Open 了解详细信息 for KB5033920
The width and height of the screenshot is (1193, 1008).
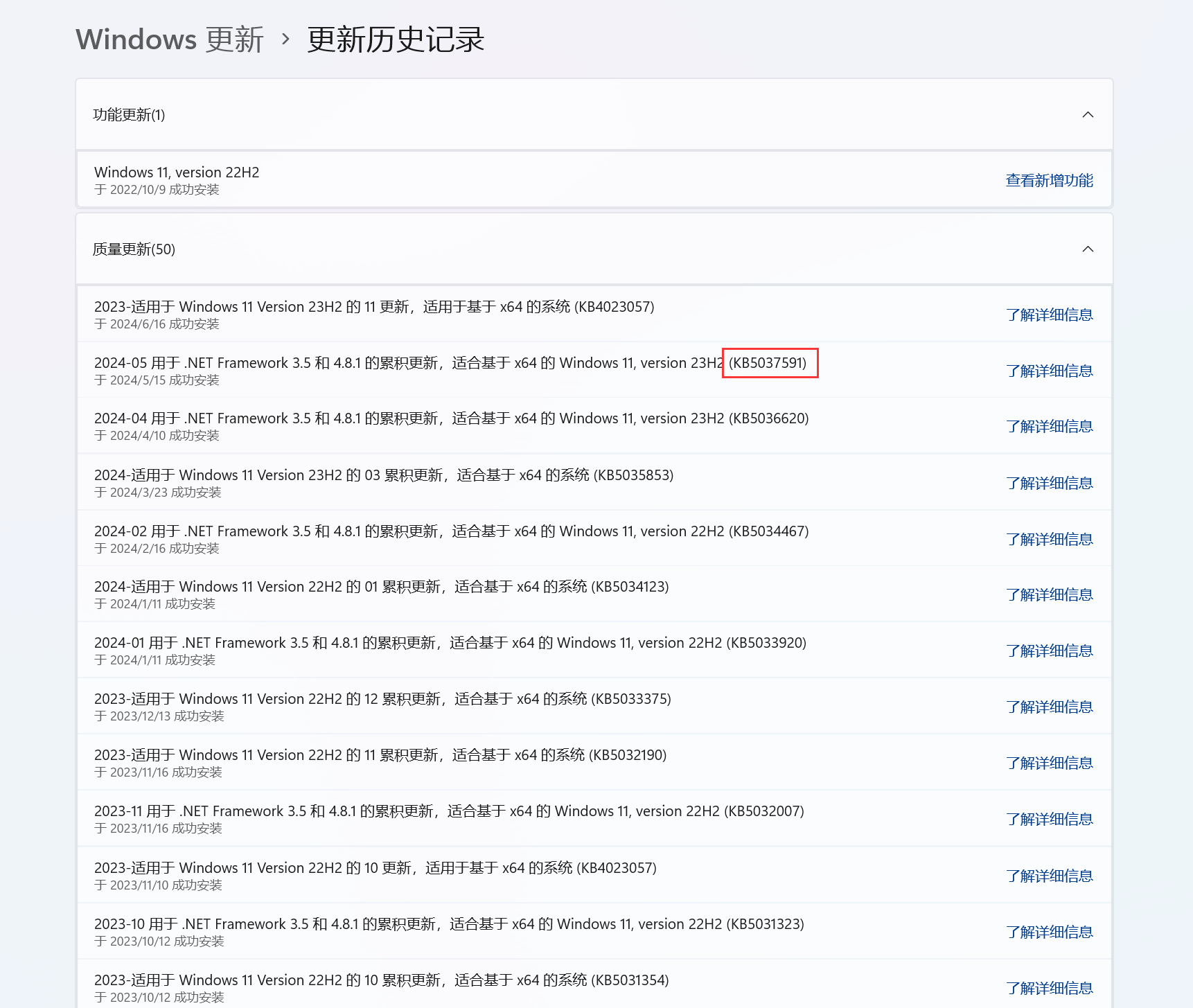(x=1049, y=651)
